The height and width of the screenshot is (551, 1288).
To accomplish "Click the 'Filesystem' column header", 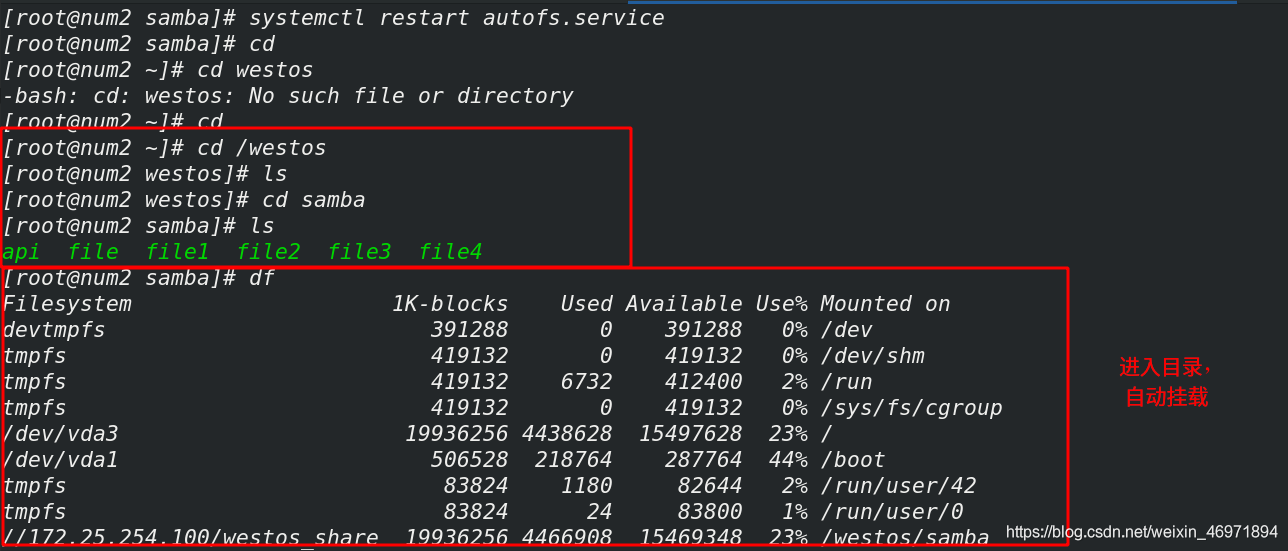I will 67,304.
